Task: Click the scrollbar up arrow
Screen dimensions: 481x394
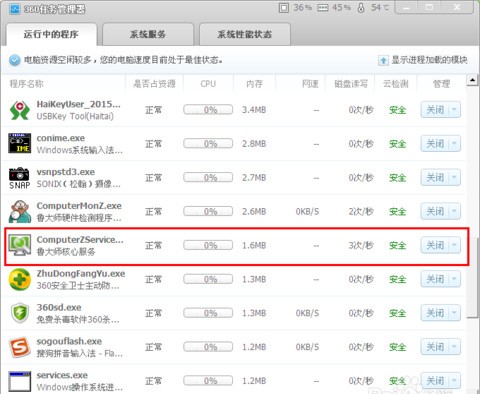Action: (x=472, y=80)
